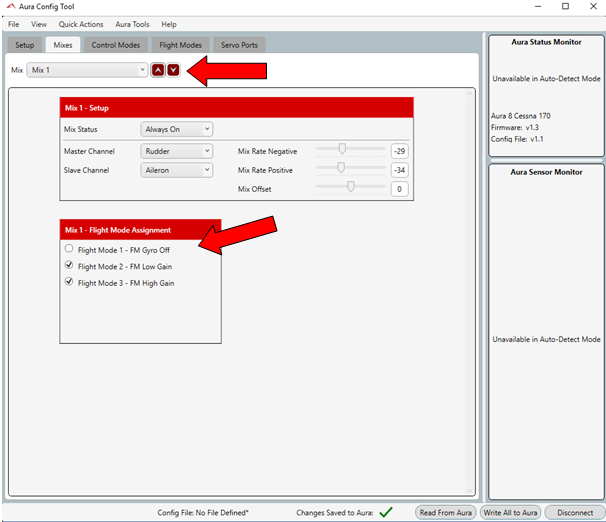This screenshot has width=606, height=522.
Task: Expand the Mix Status dropdown
Action: coord(177,129)
